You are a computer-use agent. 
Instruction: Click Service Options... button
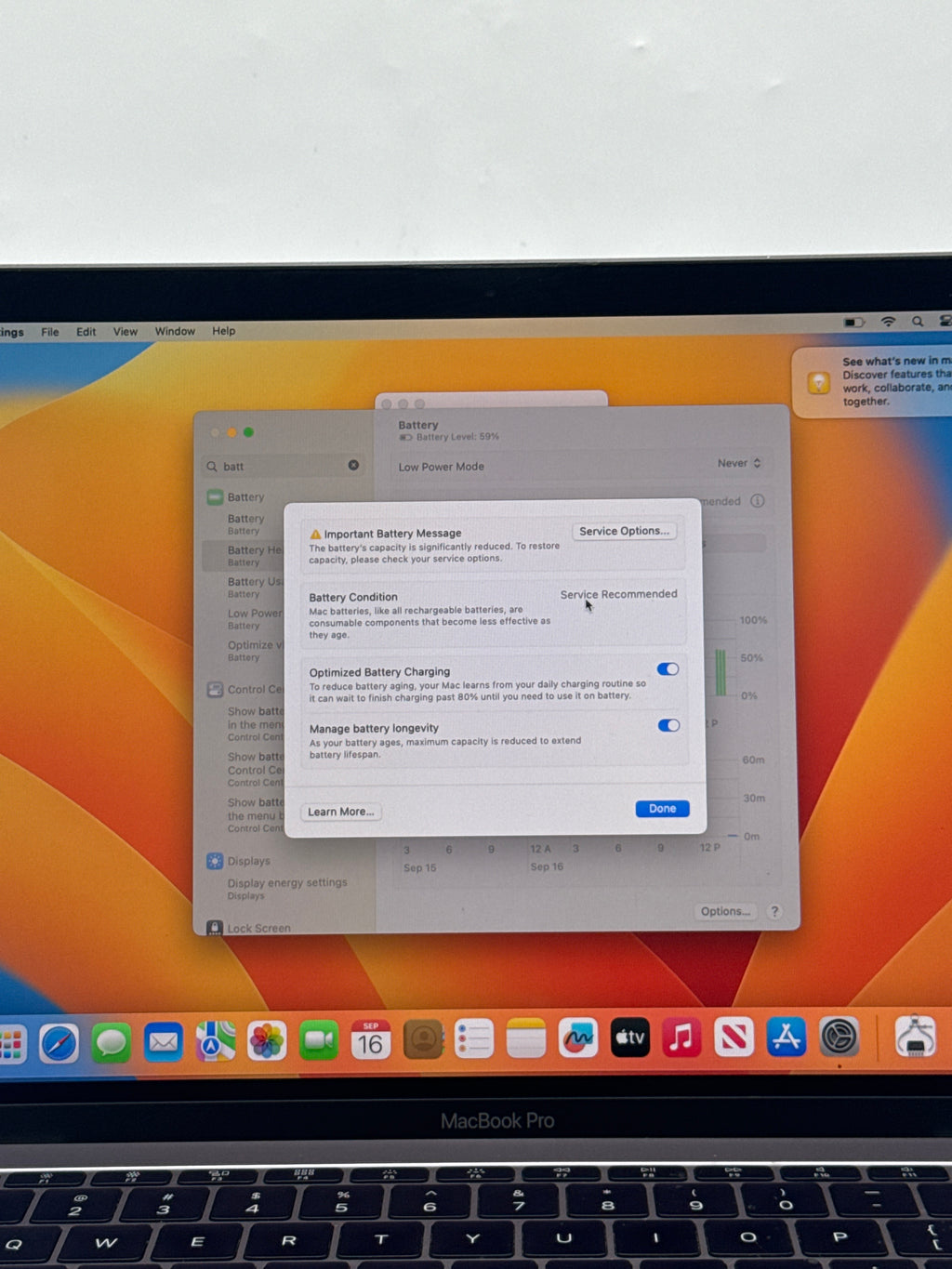[x=625, y=531]
